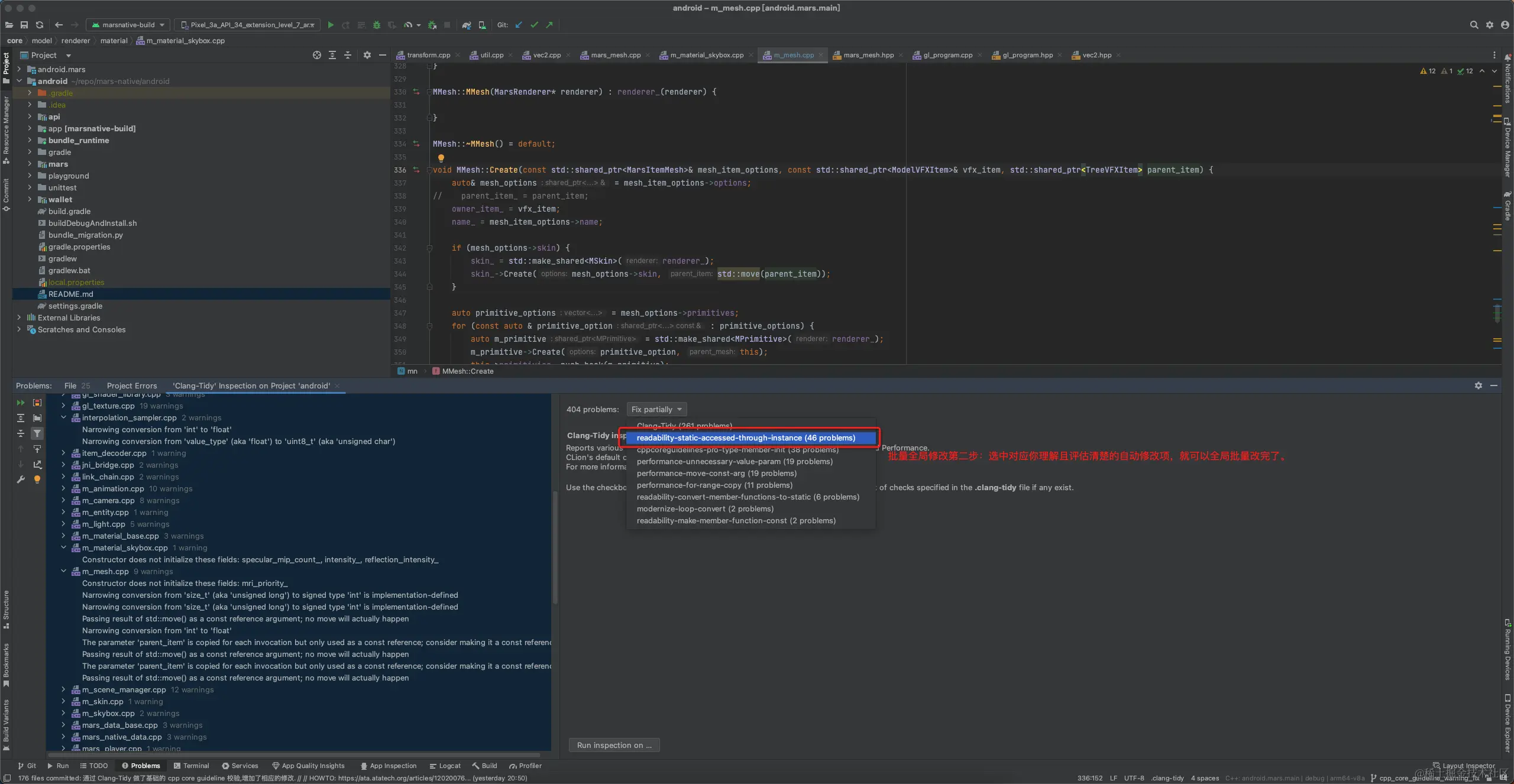The width and height of the screenshot is (1514, 784).
Task: Click line number 336 in the gutter
Action: click(400, 170)
